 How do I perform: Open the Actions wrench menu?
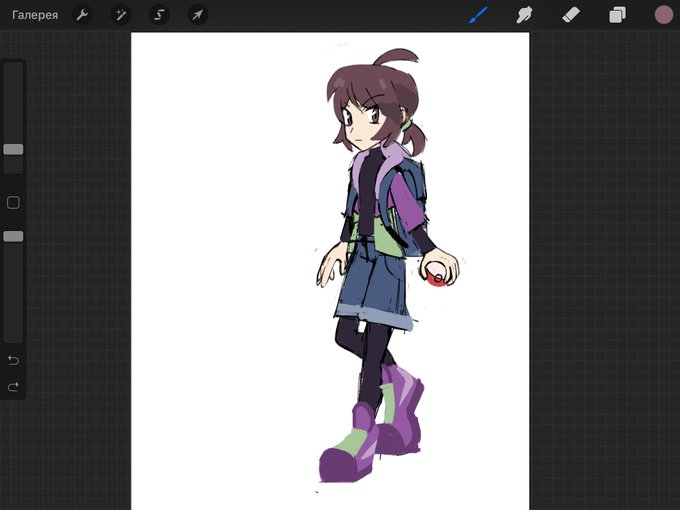(82, 15)
